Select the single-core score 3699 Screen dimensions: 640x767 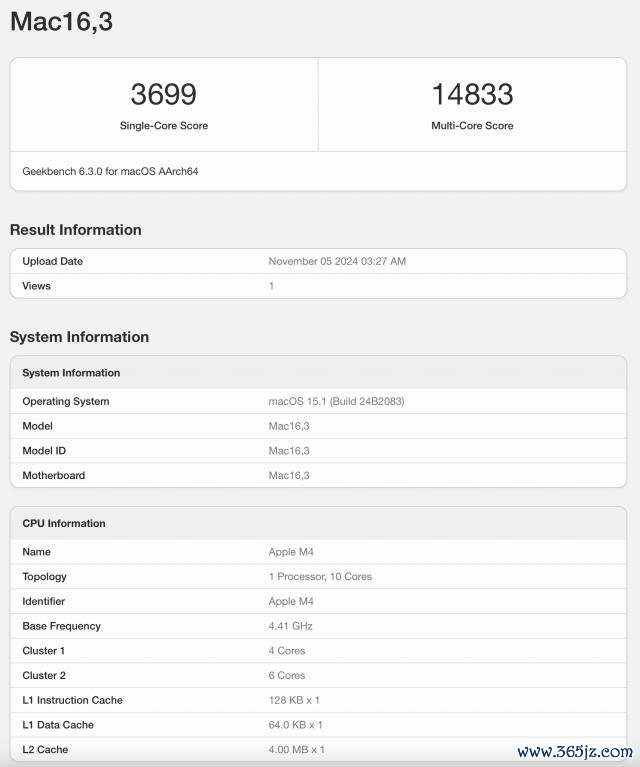point(163,94)
